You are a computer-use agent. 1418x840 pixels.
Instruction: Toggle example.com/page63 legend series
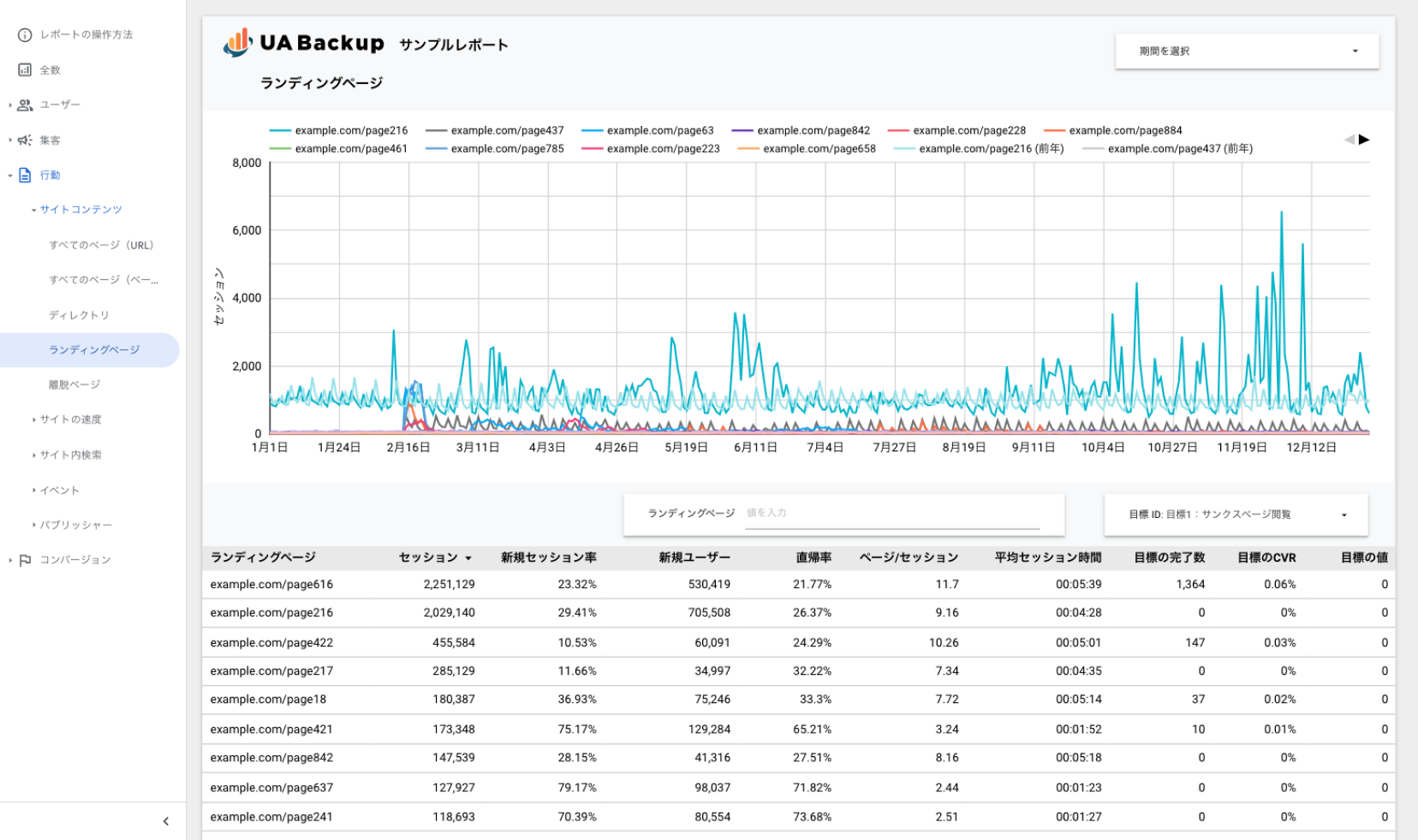(647, 131)
